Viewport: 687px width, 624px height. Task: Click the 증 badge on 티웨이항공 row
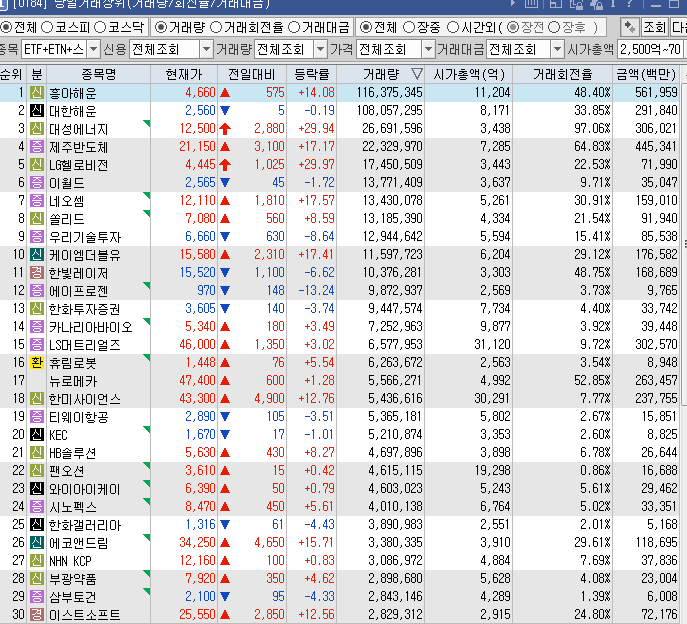click(37, 416)
